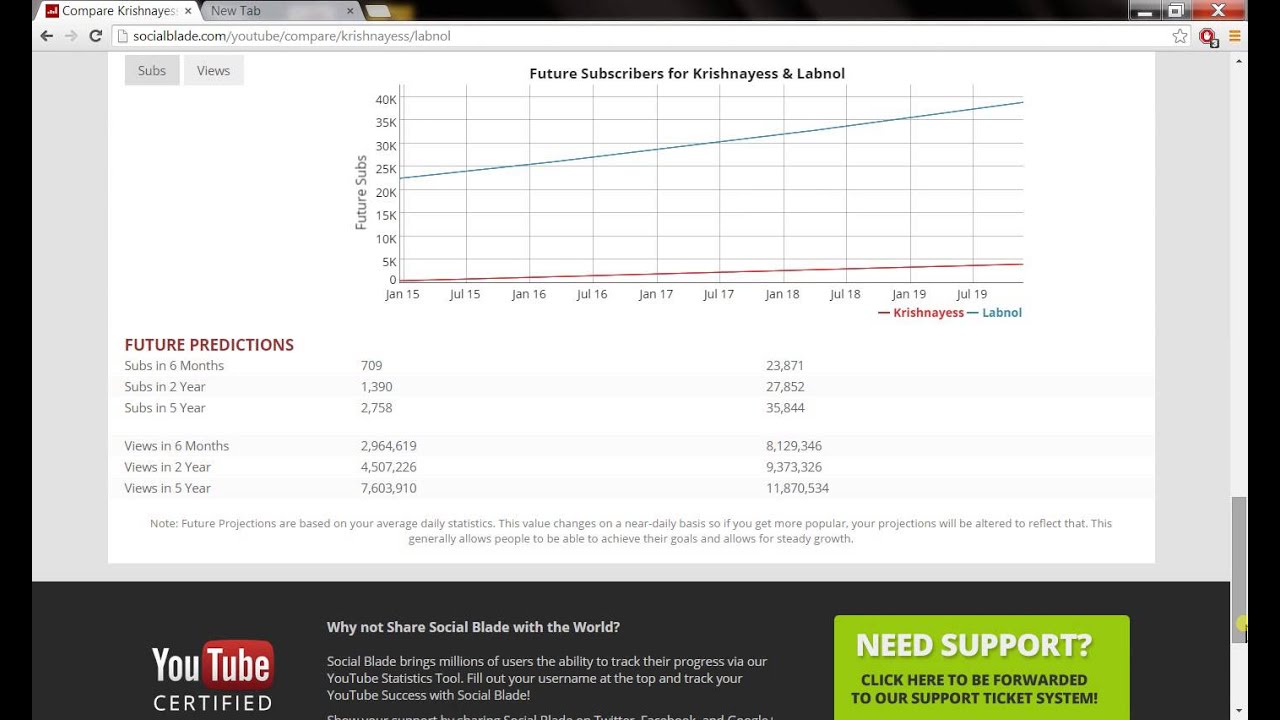Select the 'Subs in 6 Months' label

[x=174, y=366]
